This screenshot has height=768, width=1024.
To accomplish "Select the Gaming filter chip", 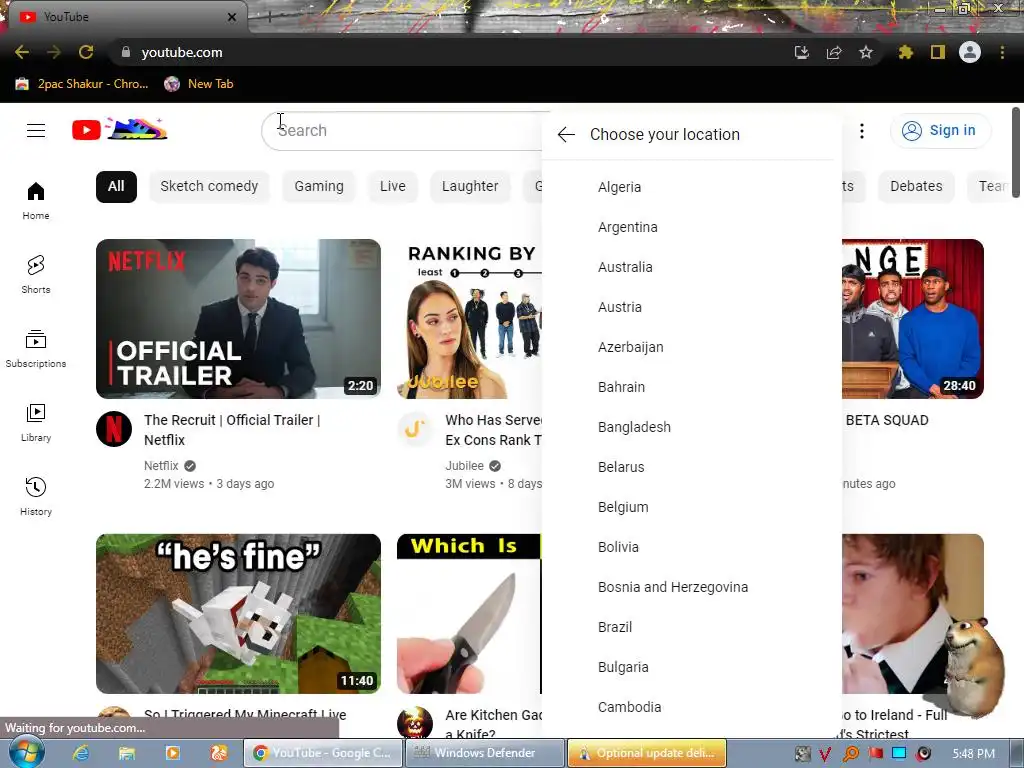I will click(x=319, y=187).
